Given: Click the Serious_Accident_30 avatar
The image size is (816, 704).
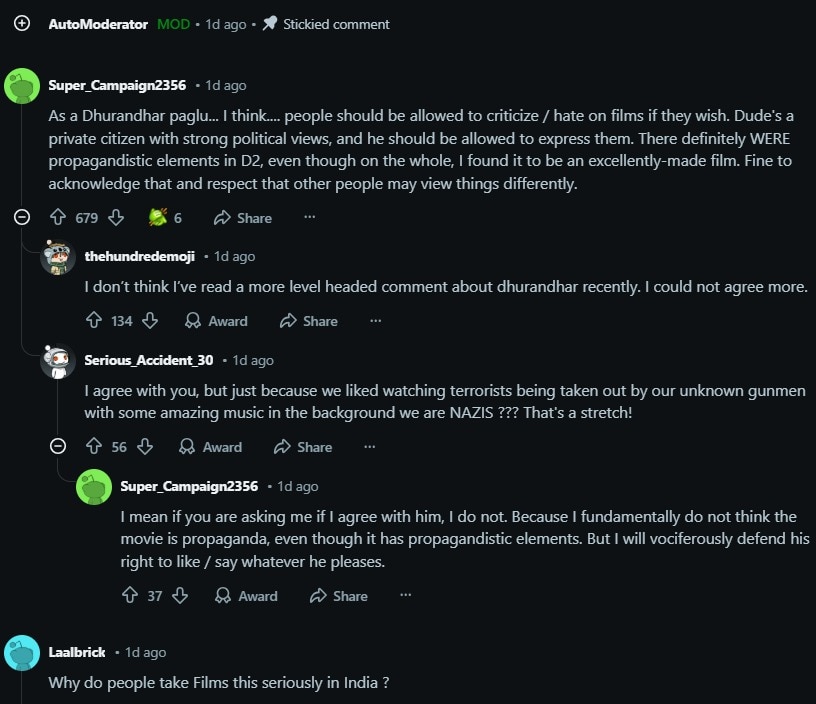Looking at the screenshot, I should click(58, 361).
